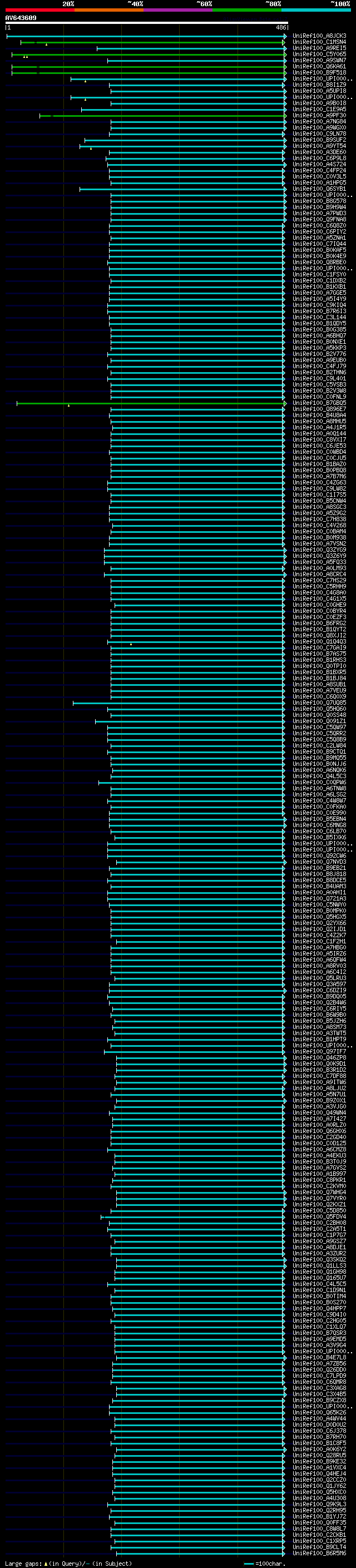Click the red 20% identity legend swatch

39,10
